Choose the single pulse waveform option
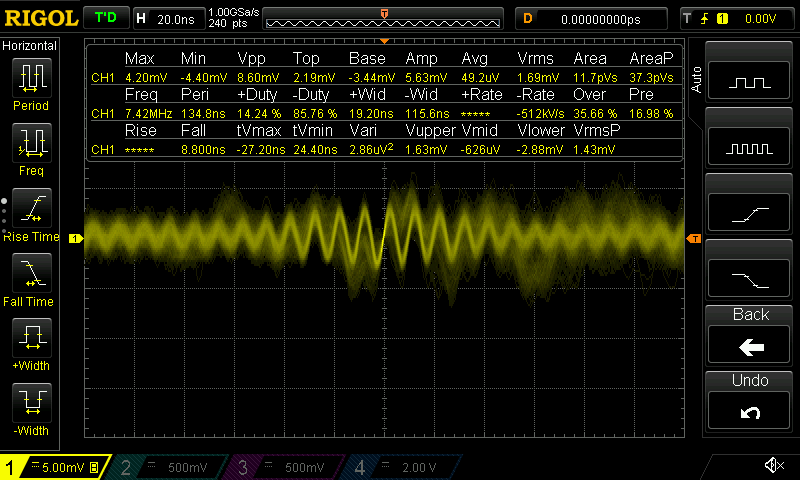The width and height of the screenshot is (800, 480). (750, 83)
